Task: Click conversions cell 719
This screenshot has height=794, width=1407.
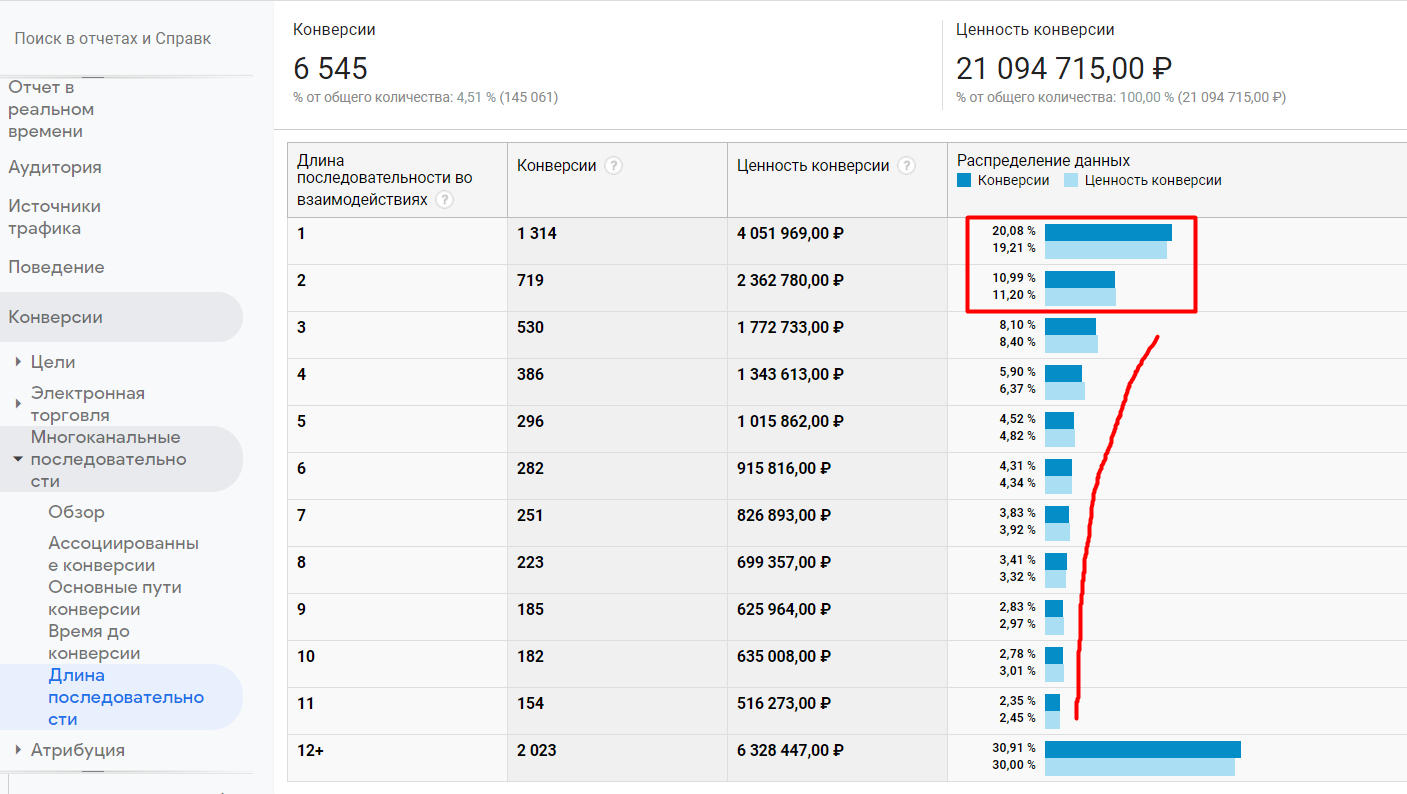Action: pos(530,281)
